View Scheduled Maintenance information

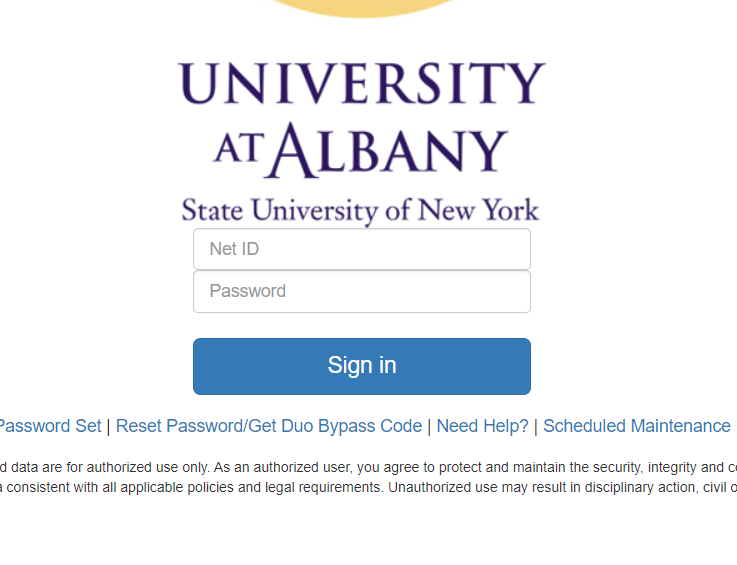point(636,426)
